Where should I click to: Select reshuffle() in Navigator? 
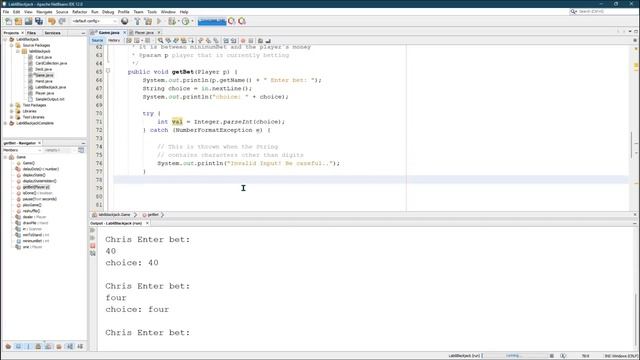click(x=31, y=211)
